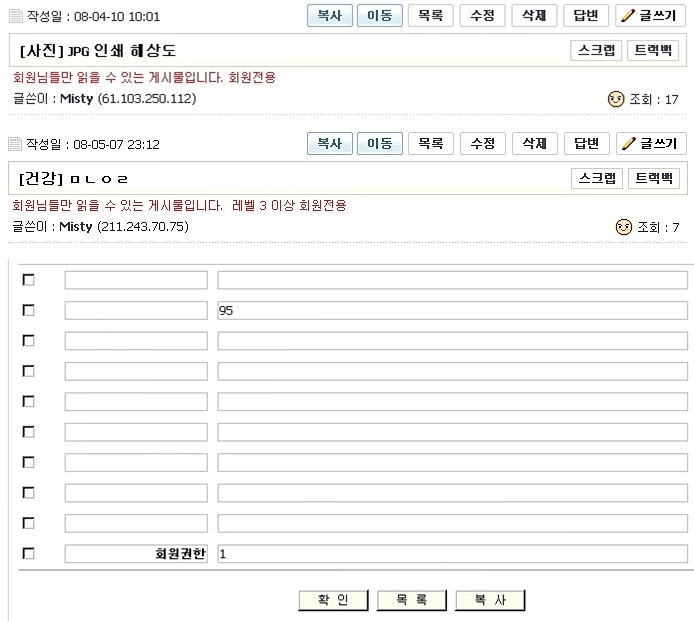Open 목록 for the 08-05-07 post
The width and height of the screenshot is (694, 621).
(431, 143)
